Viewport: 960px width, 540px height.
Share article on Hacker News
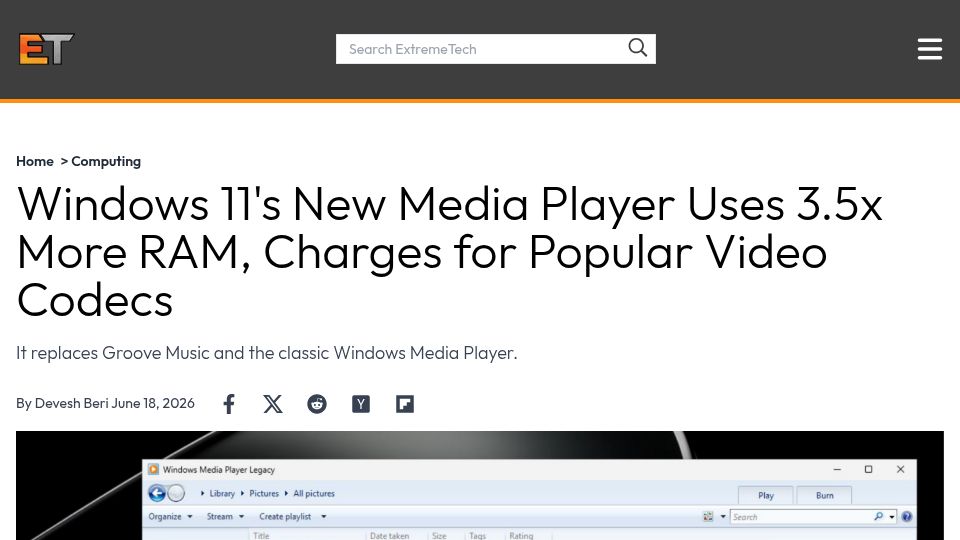361,404
